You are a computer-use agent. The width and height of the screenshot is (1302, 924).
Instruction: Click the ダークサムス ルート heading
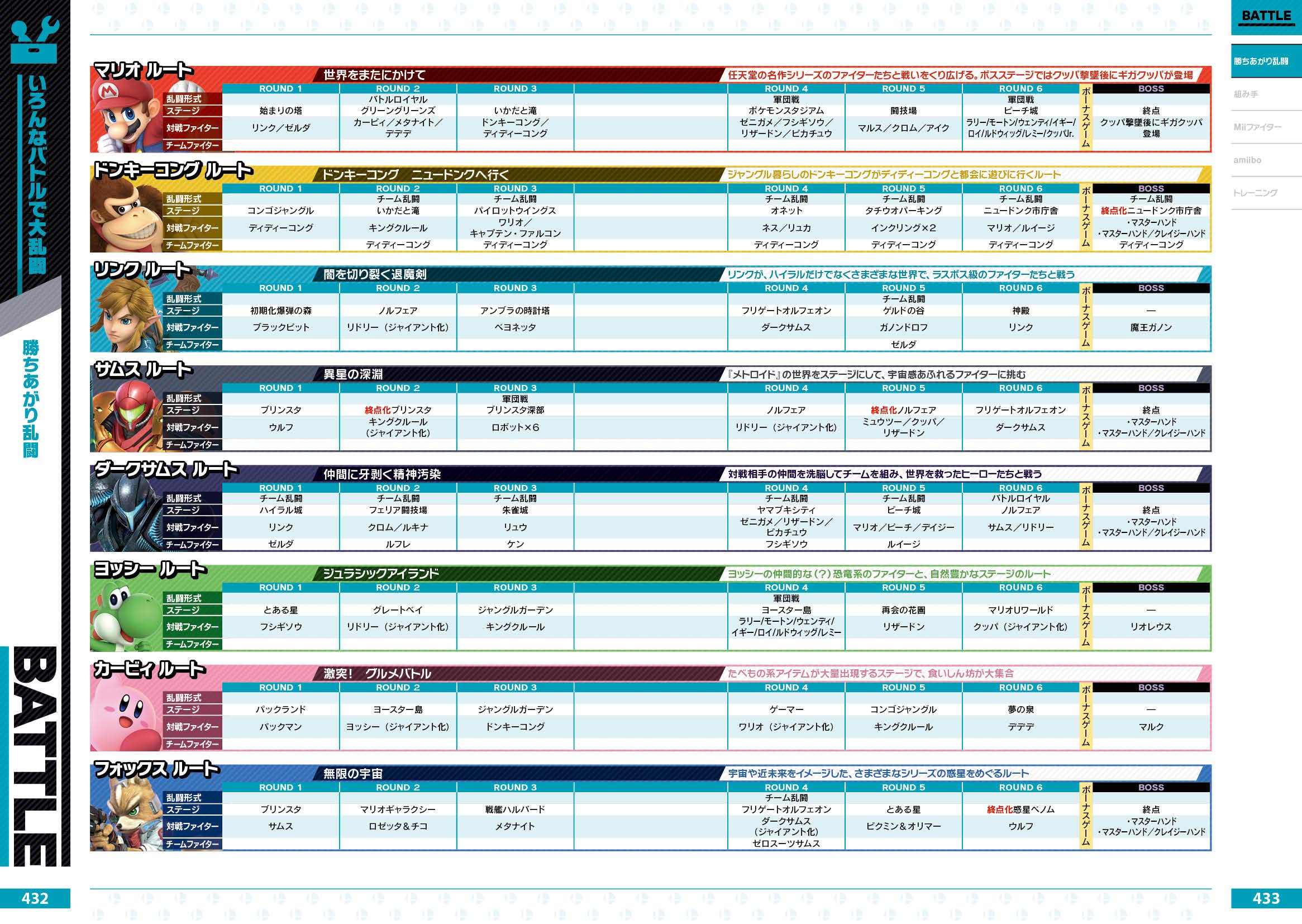(165, 469)
